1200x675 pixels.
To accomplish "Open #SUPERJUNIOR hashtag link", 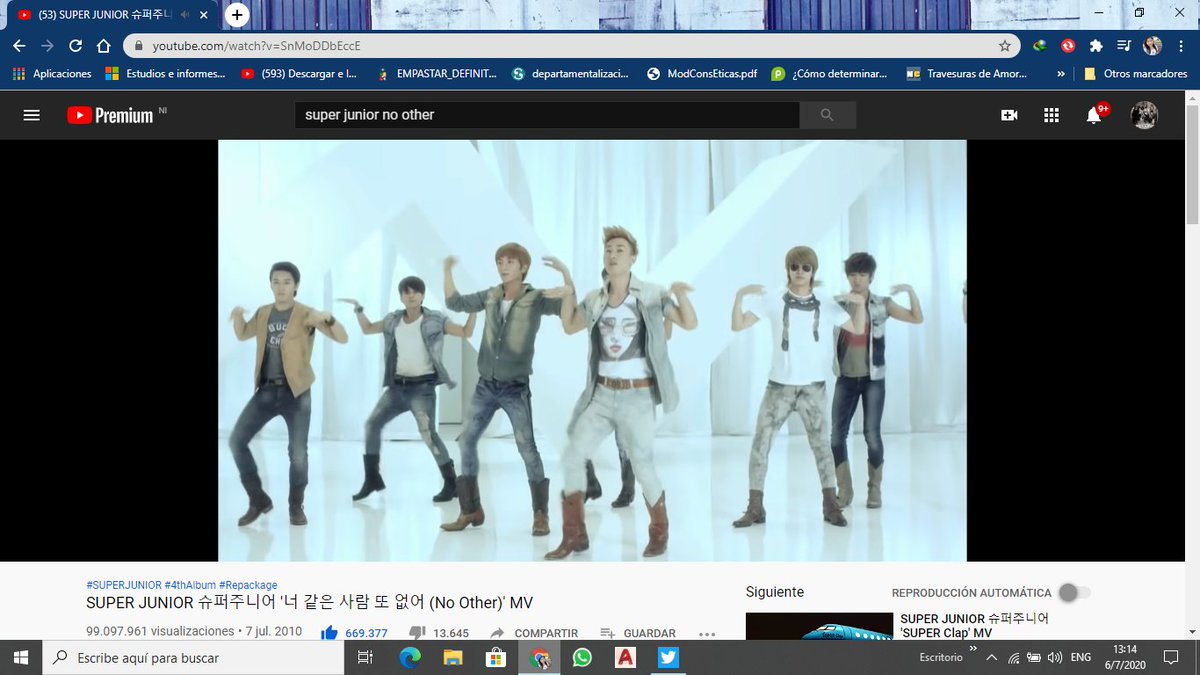I will pos(123,585).
